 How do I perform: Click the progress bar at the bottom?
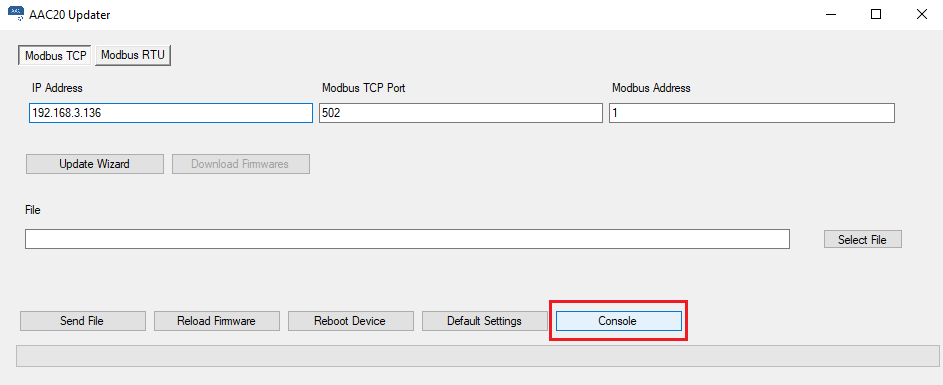tap(478, 356)
